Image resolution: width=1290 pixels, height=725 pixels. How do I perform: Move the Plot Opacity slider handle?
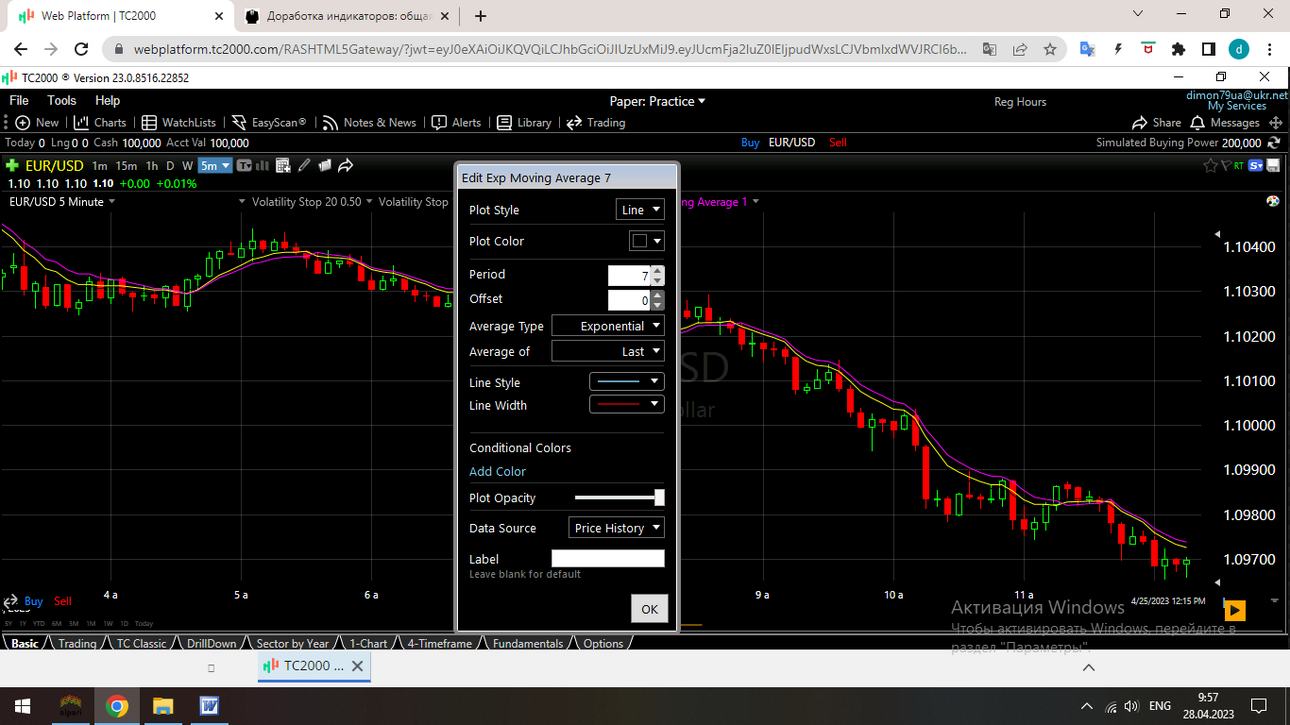tap(659, 497)
